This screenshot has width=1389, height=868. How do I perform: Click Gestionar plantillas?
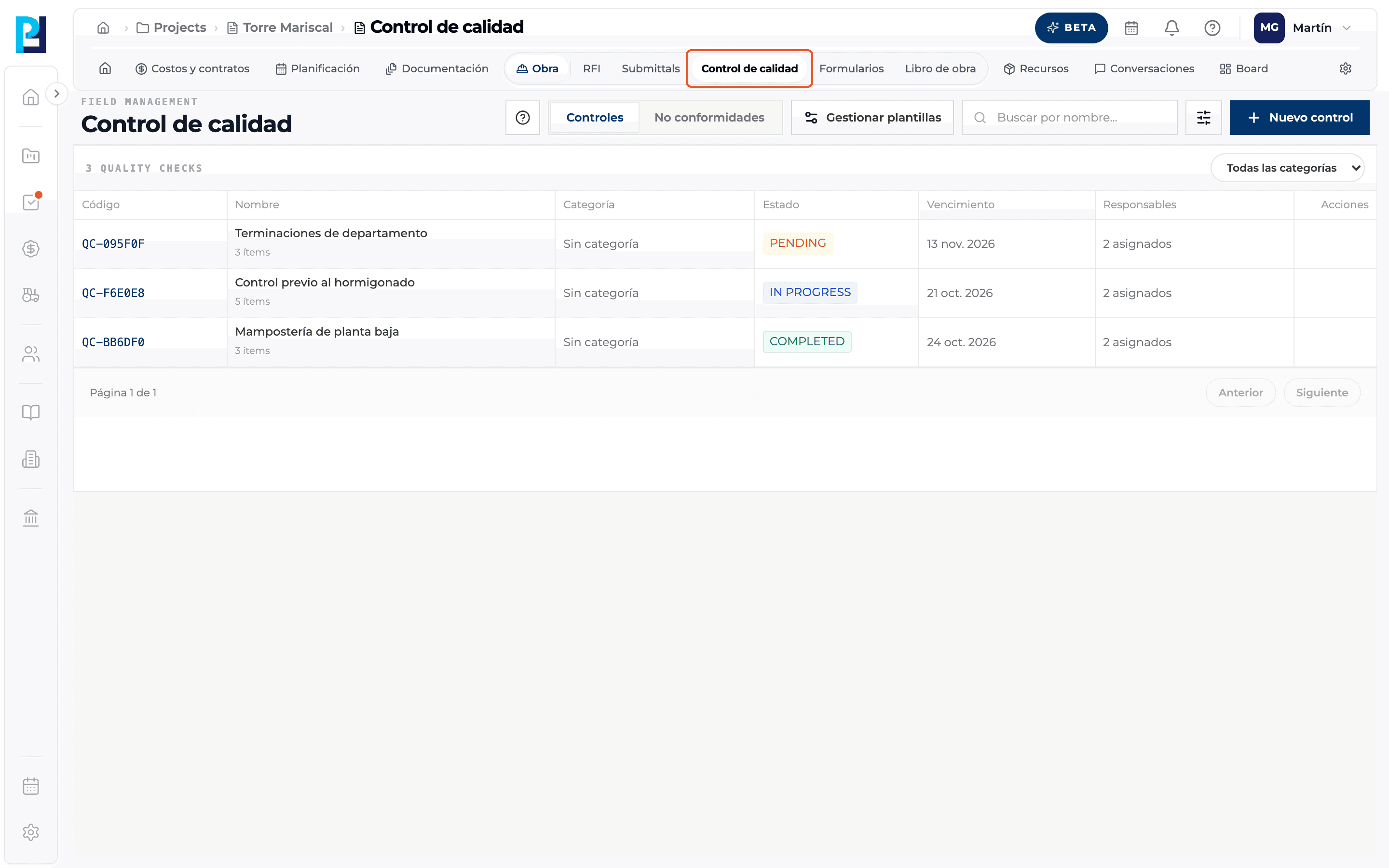click(872, 118)
